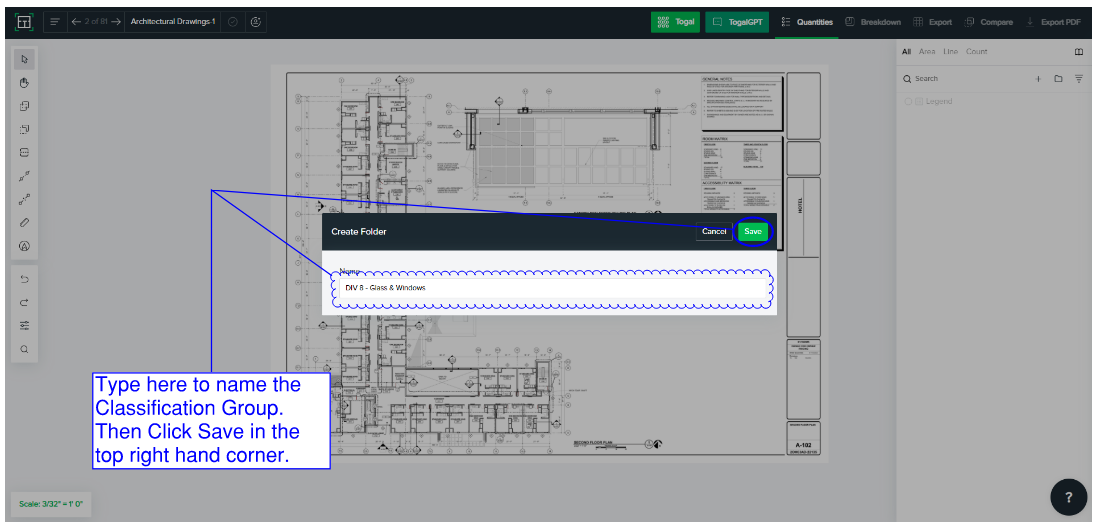Open the adjustment sliders settings icon
Screen dimensions: 1098x528
click(x=24, y=325)
